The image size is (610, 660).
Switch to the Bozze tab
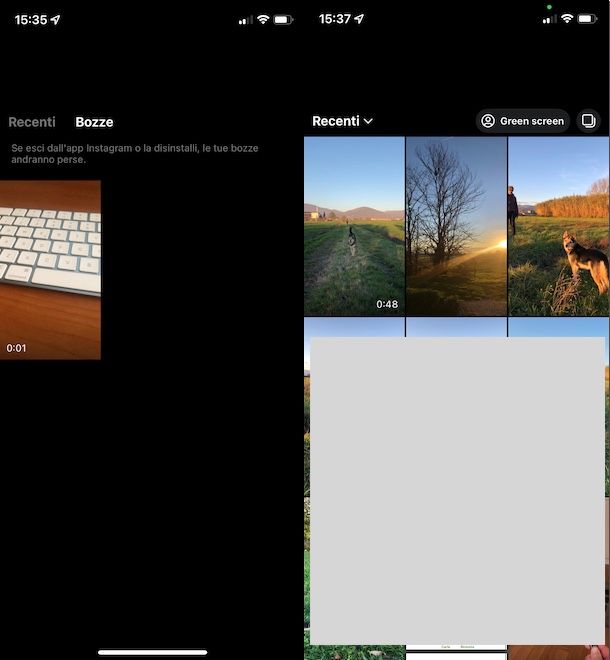(94, 122)
